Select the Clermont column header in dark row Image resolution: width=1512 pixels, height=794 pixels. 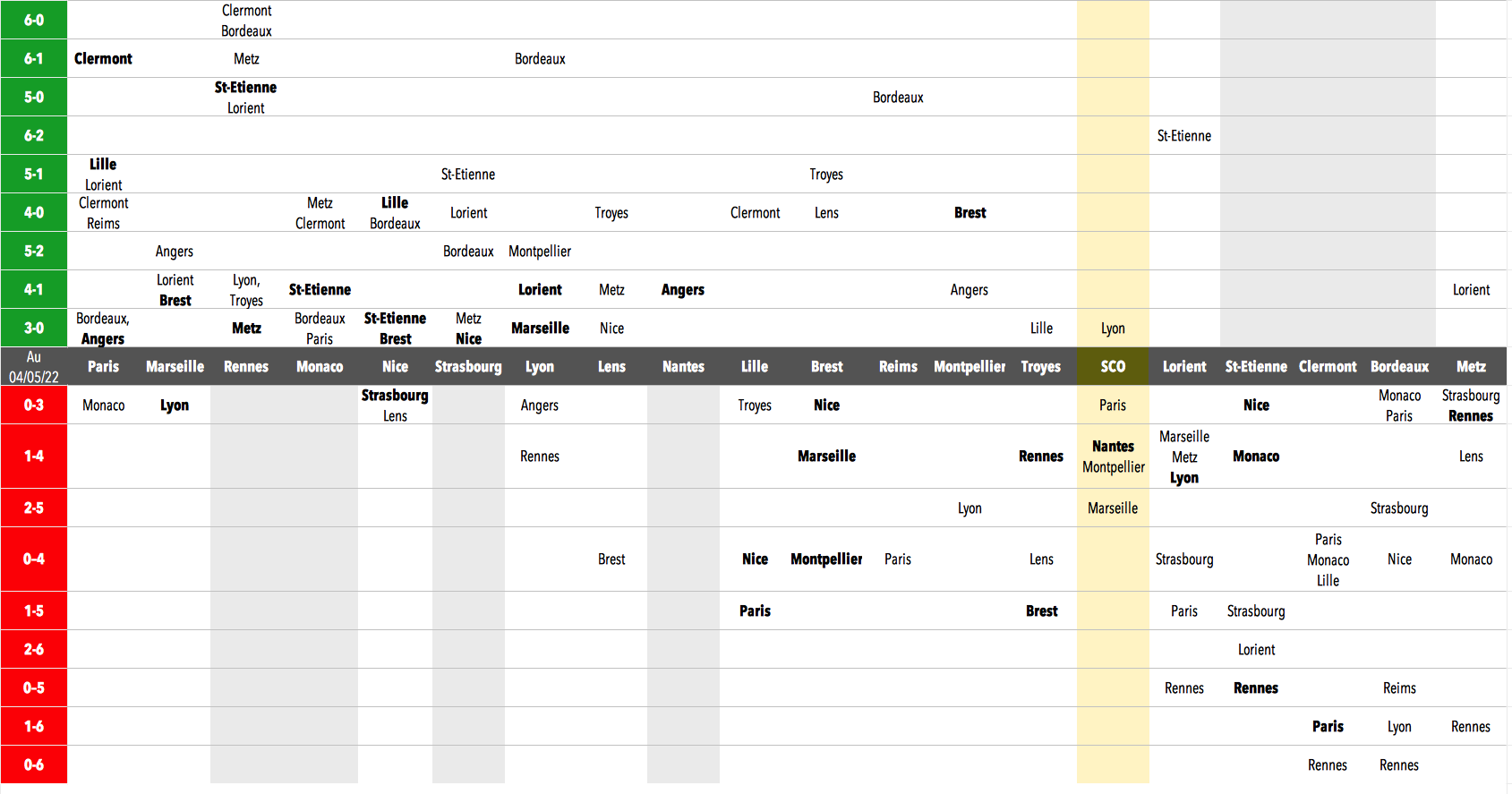[x=1328, y=367]
